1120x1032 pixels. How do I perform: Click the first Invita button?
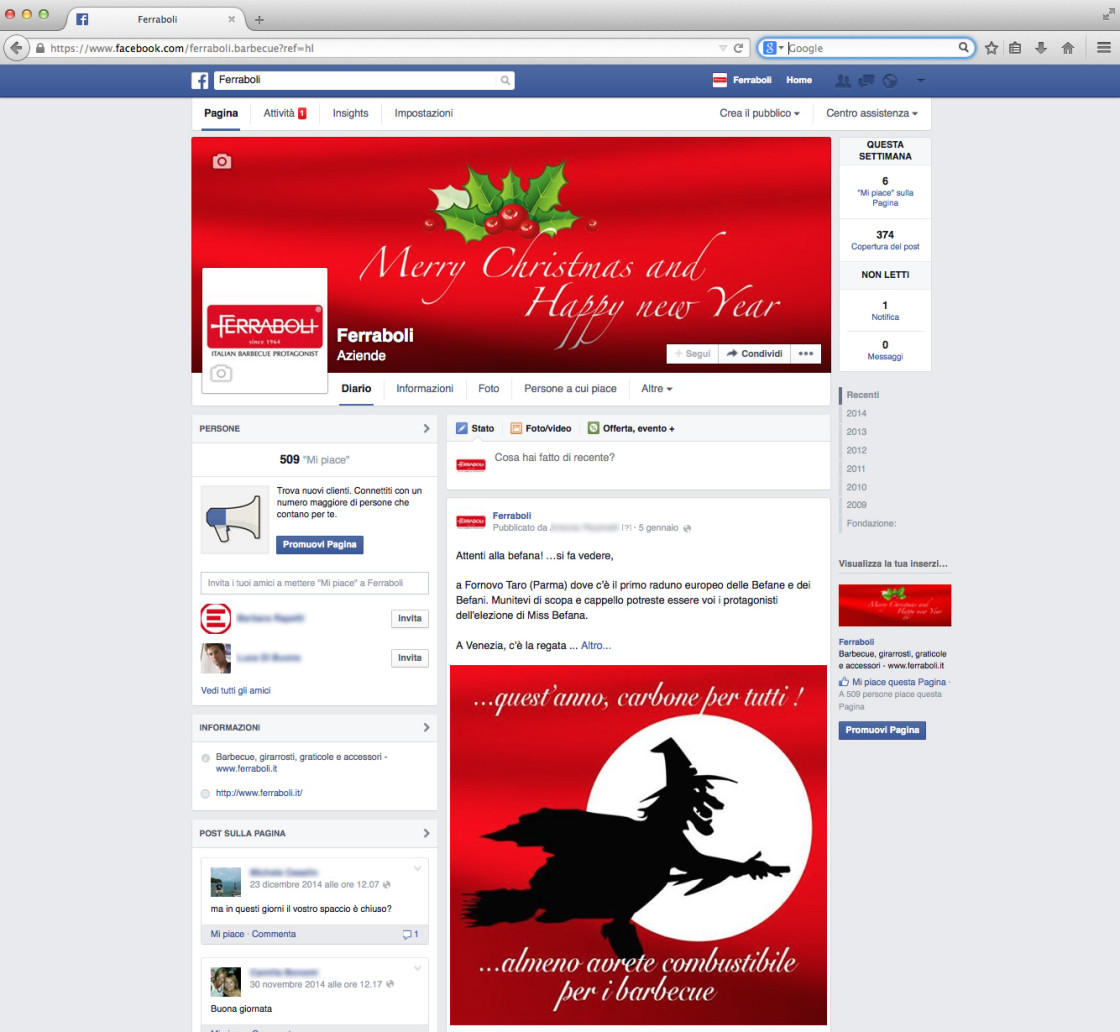pyautogui.click(x=409, y=618)
